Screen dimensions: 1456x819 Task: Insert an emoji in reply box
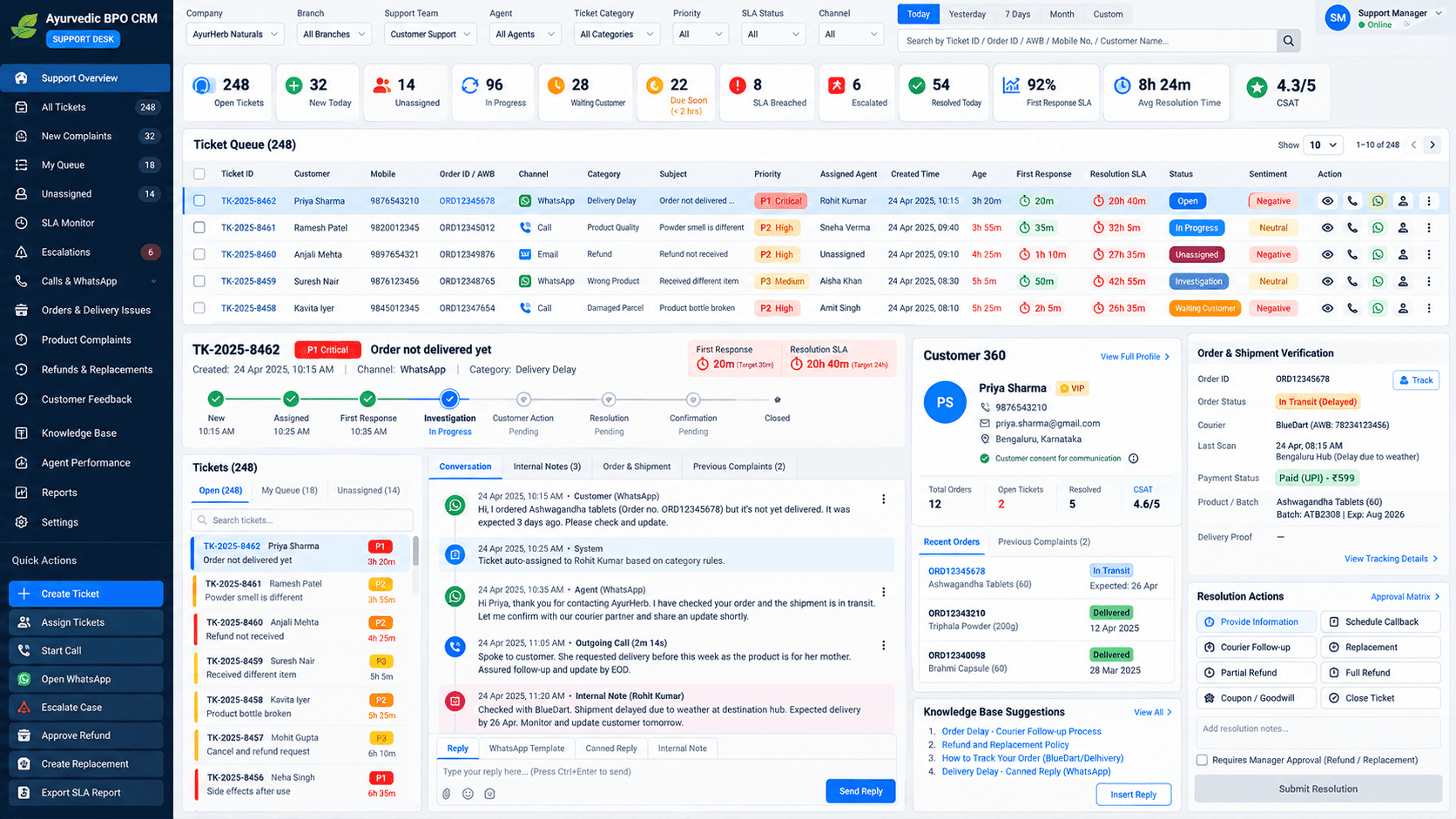[468, 794]
